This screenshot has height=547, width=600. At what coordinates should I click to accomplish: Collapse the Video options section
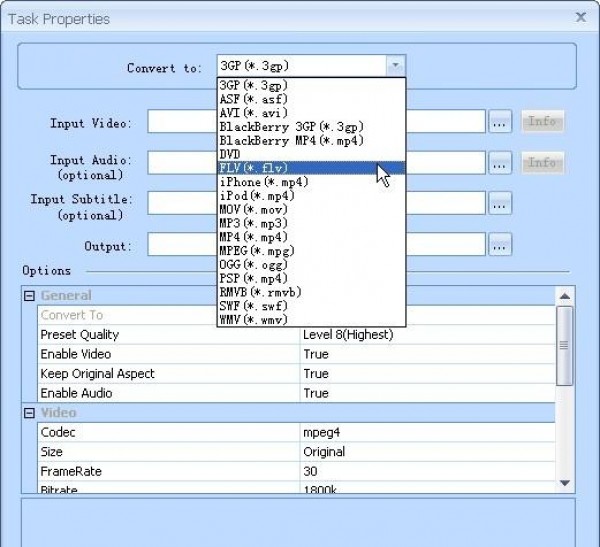click(x=30, y=413)
